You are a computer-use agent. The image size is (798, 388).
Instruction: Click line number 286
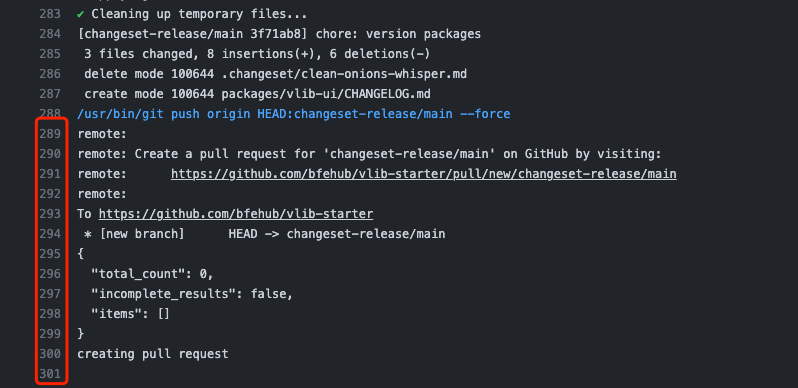click(x=50, y=74)
